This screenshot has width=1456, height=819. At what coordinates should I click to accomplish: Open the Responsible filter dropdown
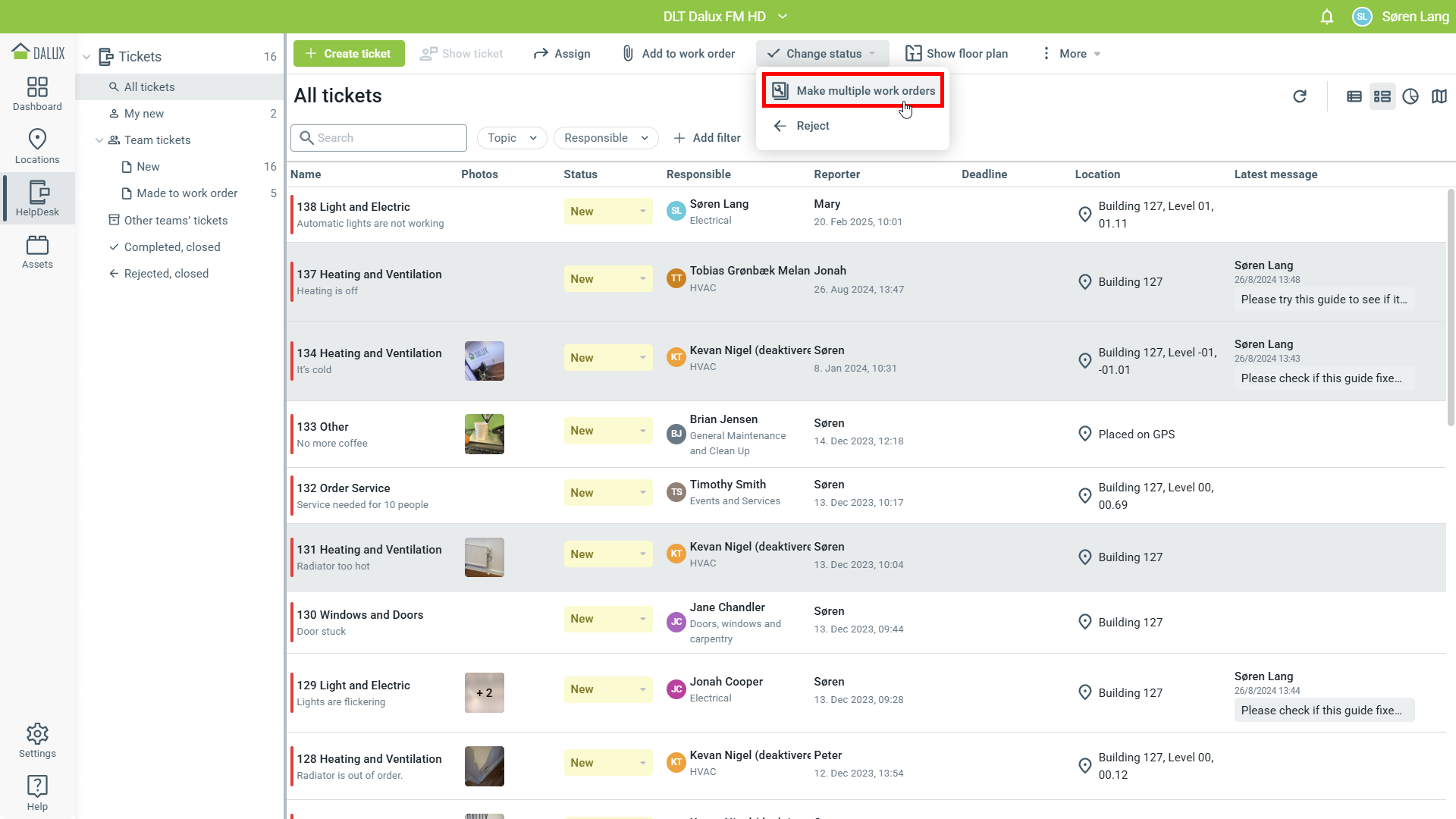(605, 138)
